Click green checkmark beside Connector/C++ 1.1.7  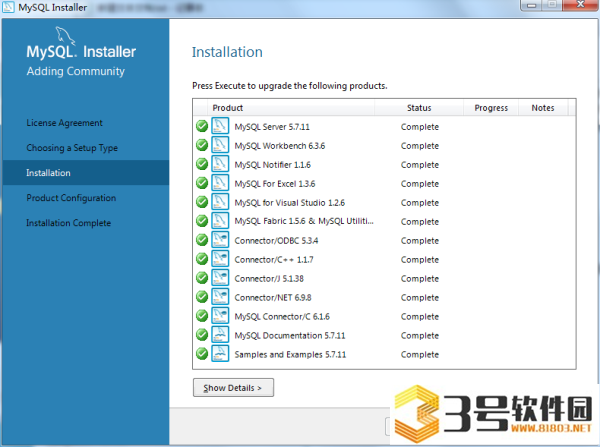coord(202,259)
